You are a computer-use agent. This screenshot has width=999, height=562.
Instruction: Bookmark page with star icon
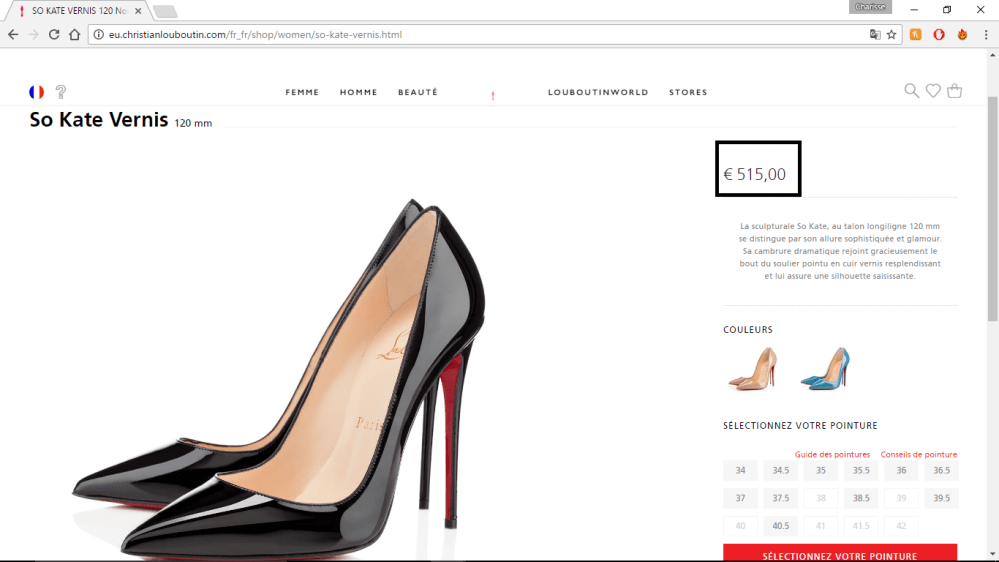tap(891, 34)
